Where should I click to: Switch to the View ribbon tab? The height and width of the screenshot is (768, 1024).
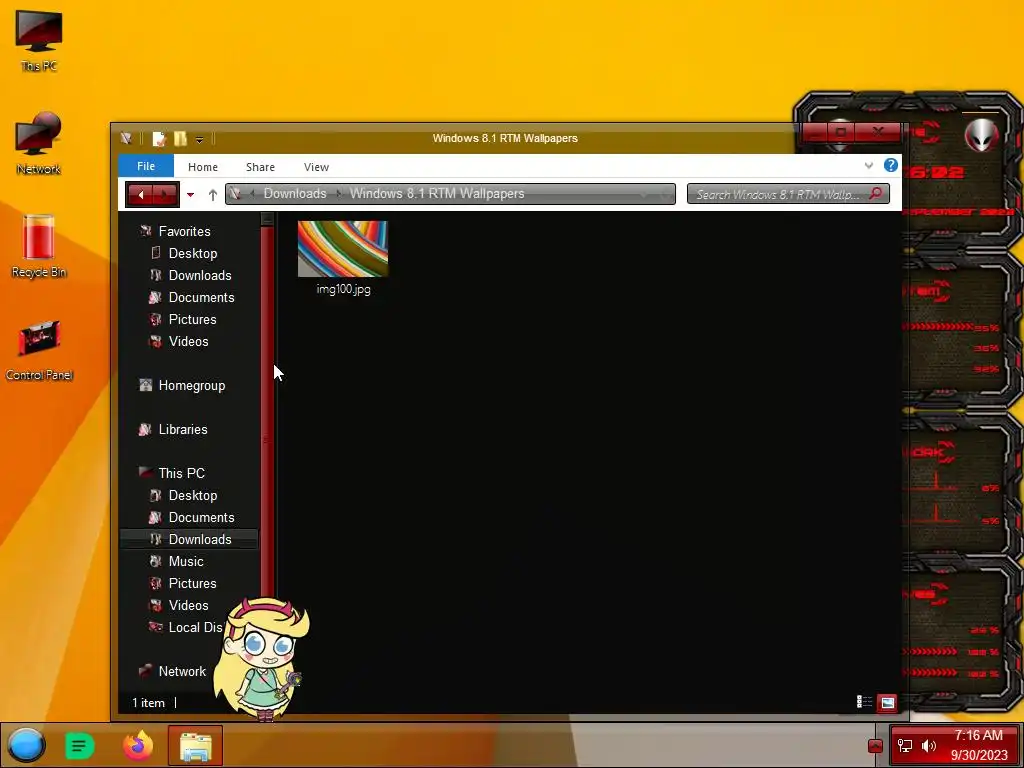(316, 167)
